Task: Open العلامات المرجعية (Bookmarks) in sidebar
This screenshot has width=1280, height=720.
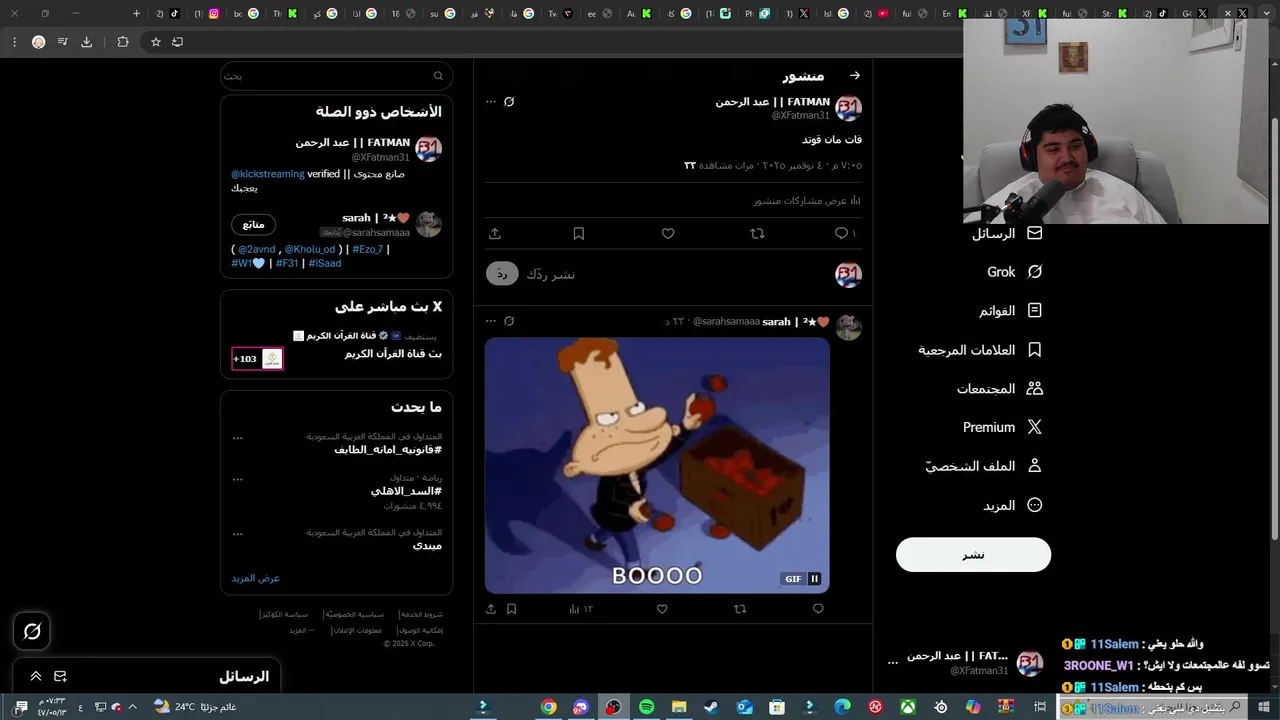Action: [980, 350]
